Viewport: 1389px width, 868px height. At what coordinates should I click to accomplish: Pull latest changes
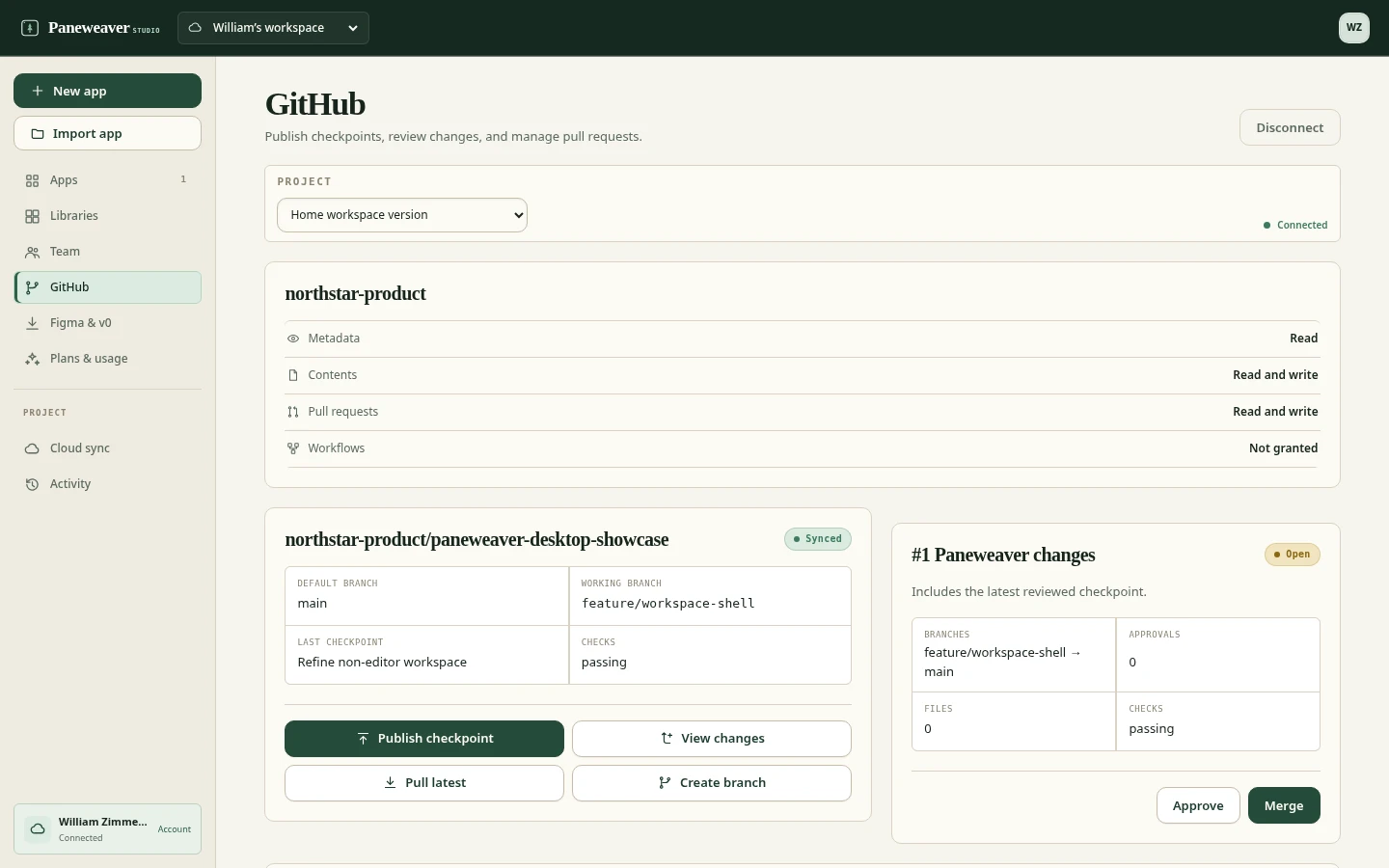(x=424, y=783)
